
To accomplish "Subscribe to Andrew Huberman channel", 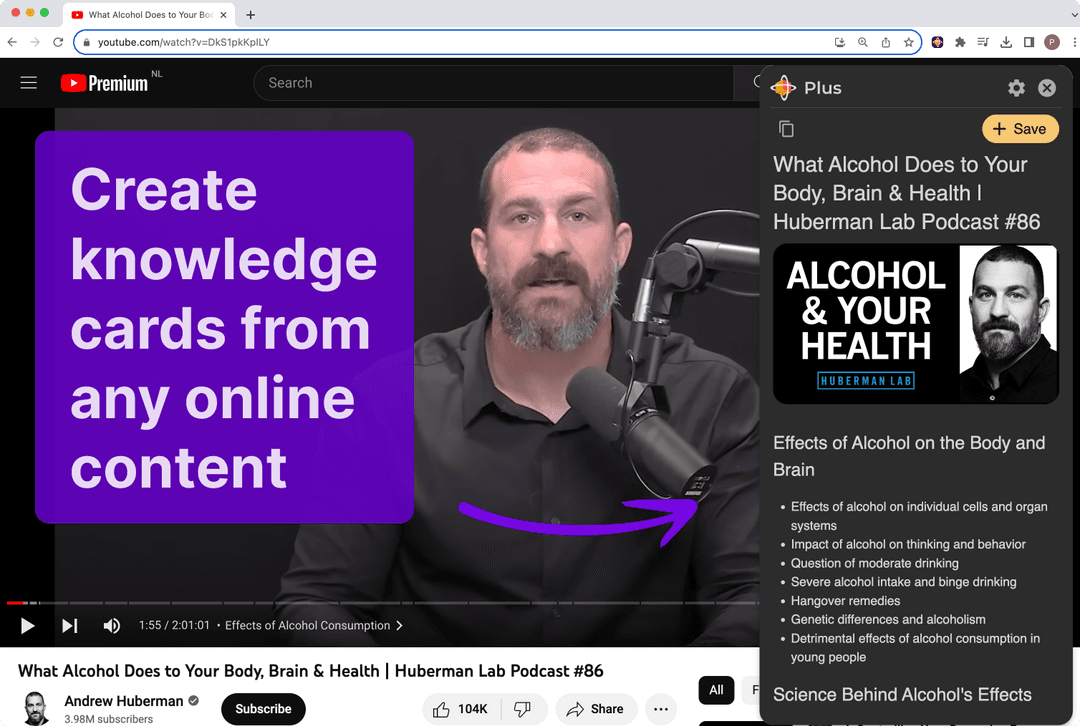I will pos(263,709).
